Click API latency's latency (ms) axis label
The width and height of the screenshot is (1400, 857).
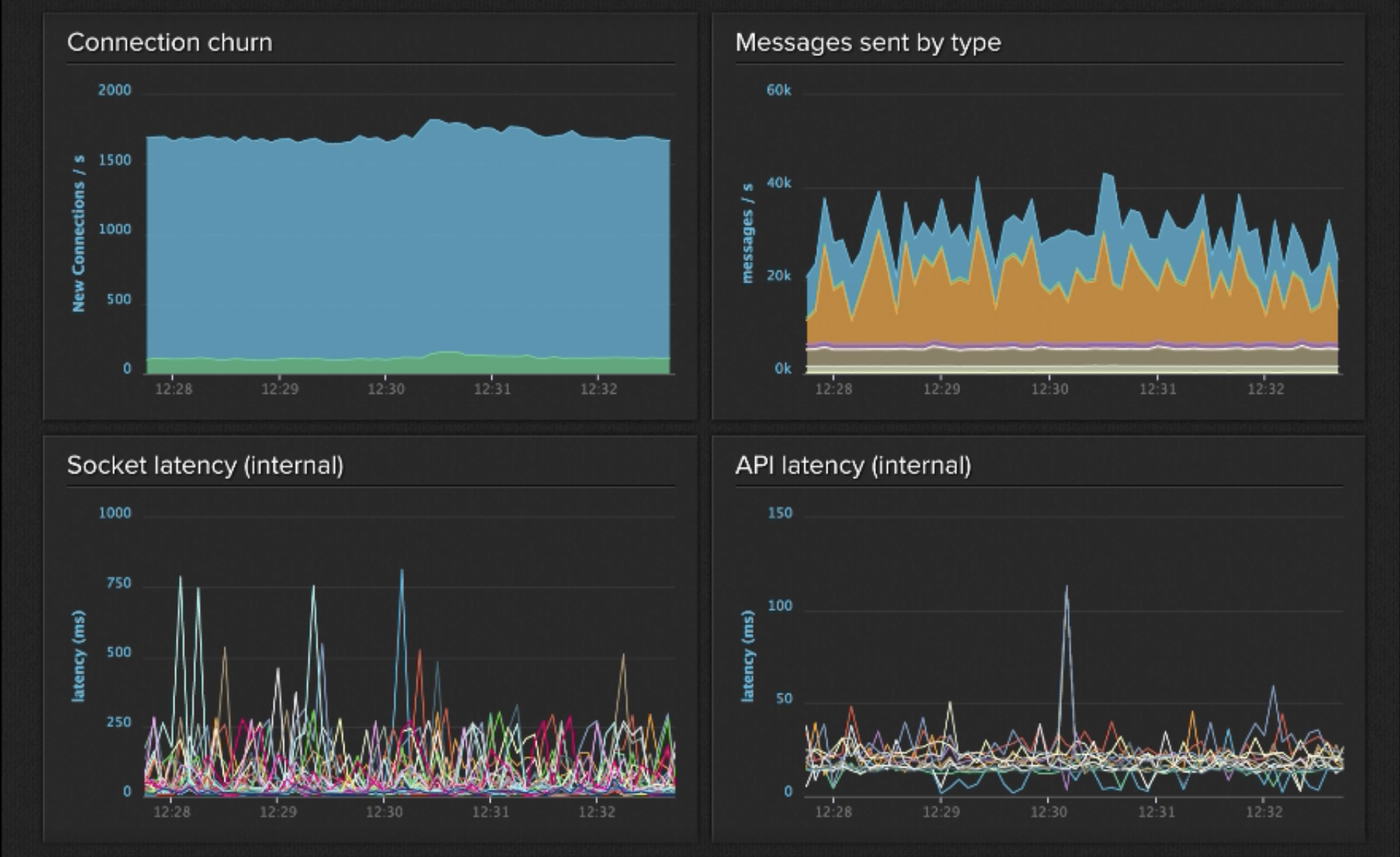pos(747,656)
